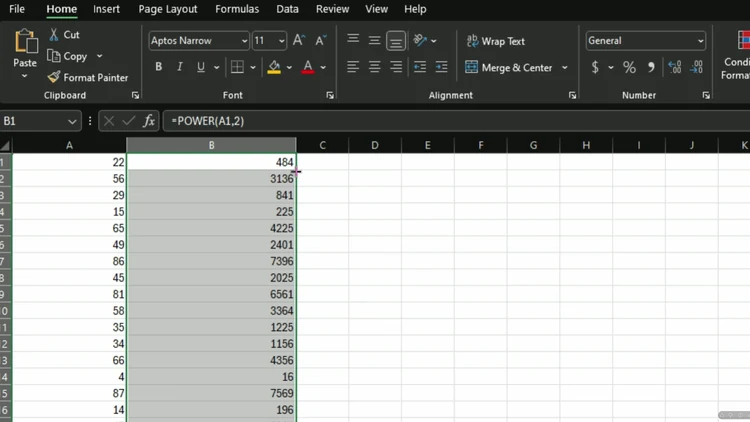Screen dimensions: 750x422
Task: Increase decimal places
Action: [x=675, y=67]
